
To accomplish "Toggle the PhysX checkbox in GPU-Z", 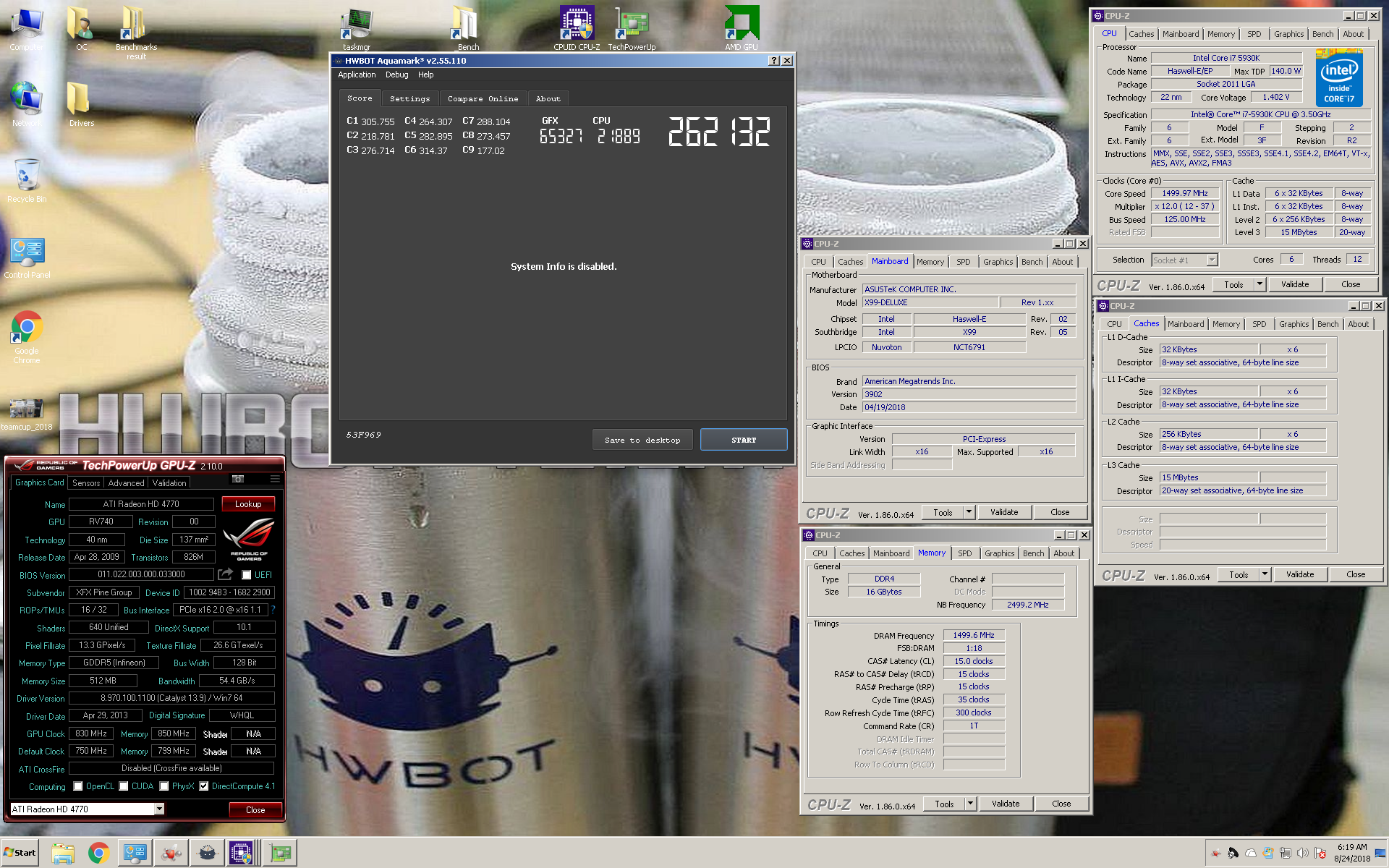I will pos(164,786).
